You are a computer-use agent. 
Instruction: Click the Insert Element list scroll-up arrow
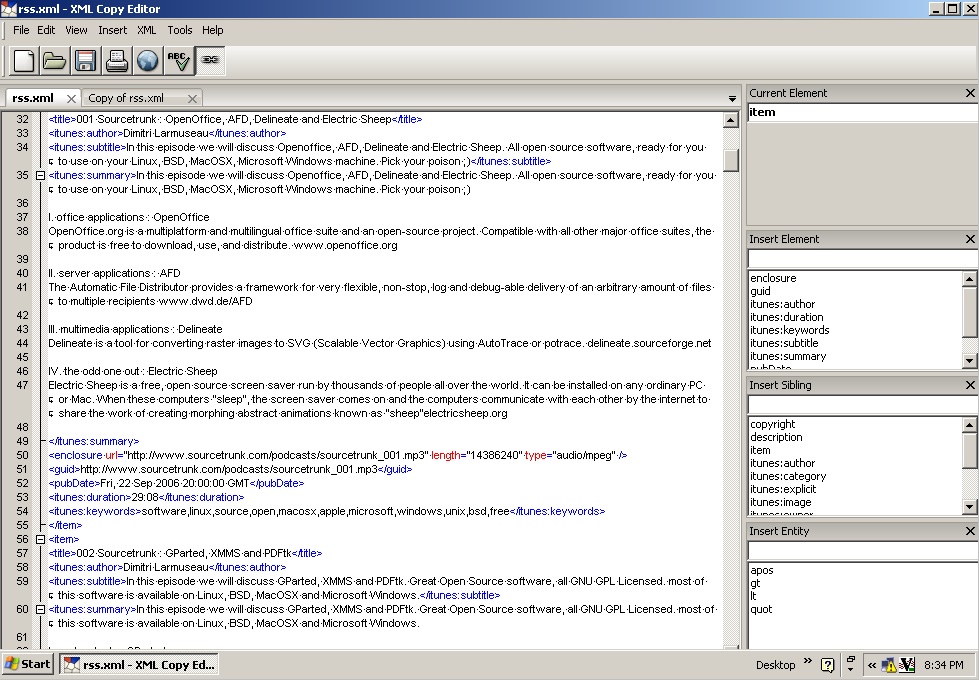tap(970, 278)
